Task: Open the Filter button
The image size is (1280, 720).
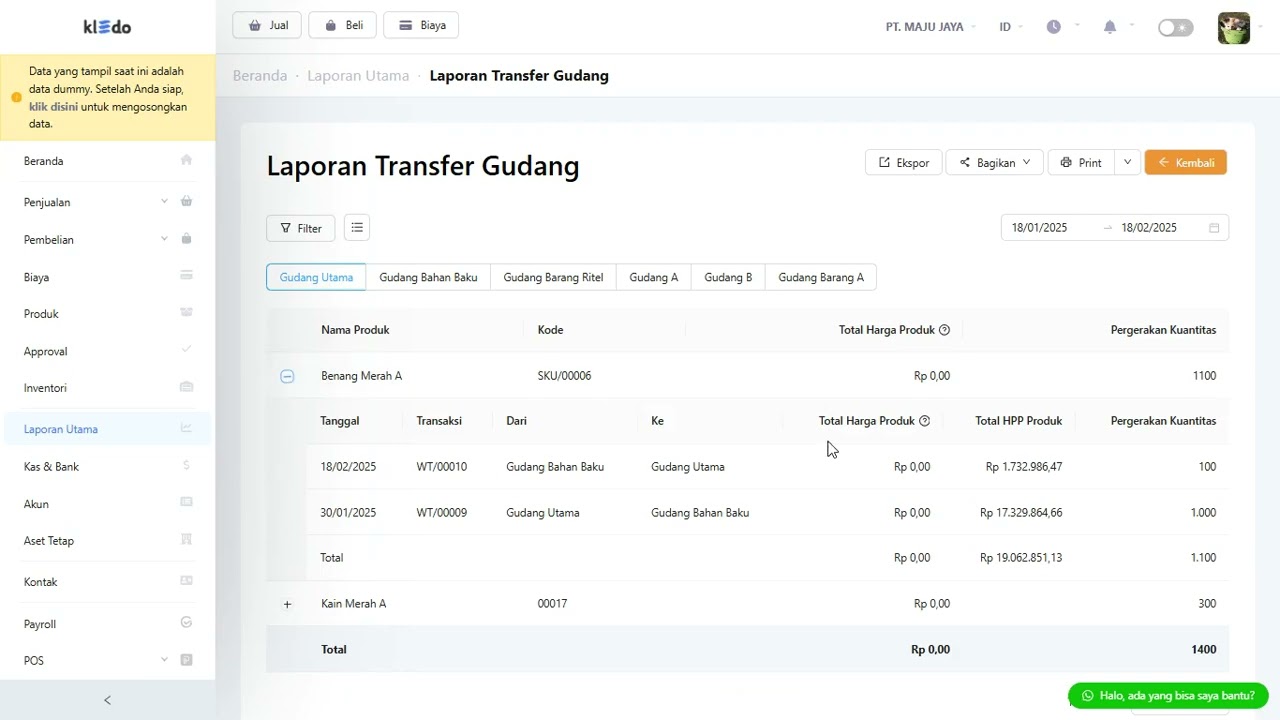Action: tap(301, 228)
